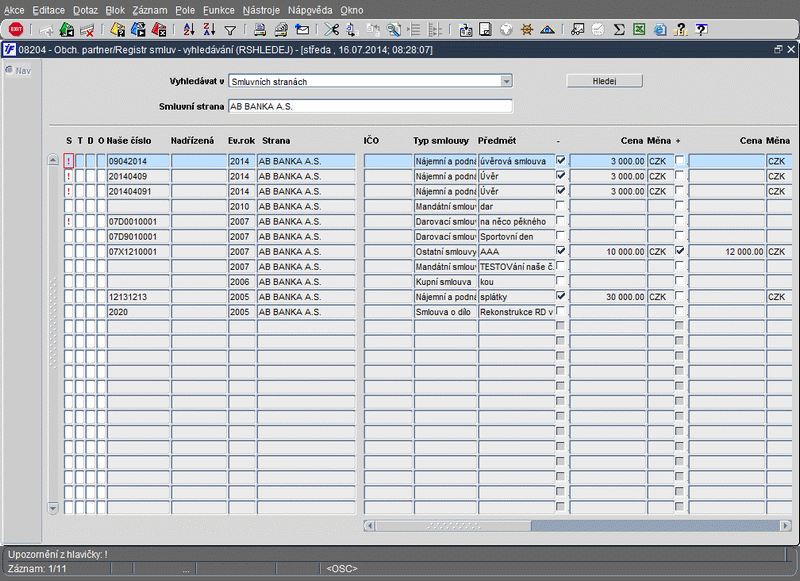The image size is (800, 581).
Task: Open the Funkce menu
Action: point(218,10)
